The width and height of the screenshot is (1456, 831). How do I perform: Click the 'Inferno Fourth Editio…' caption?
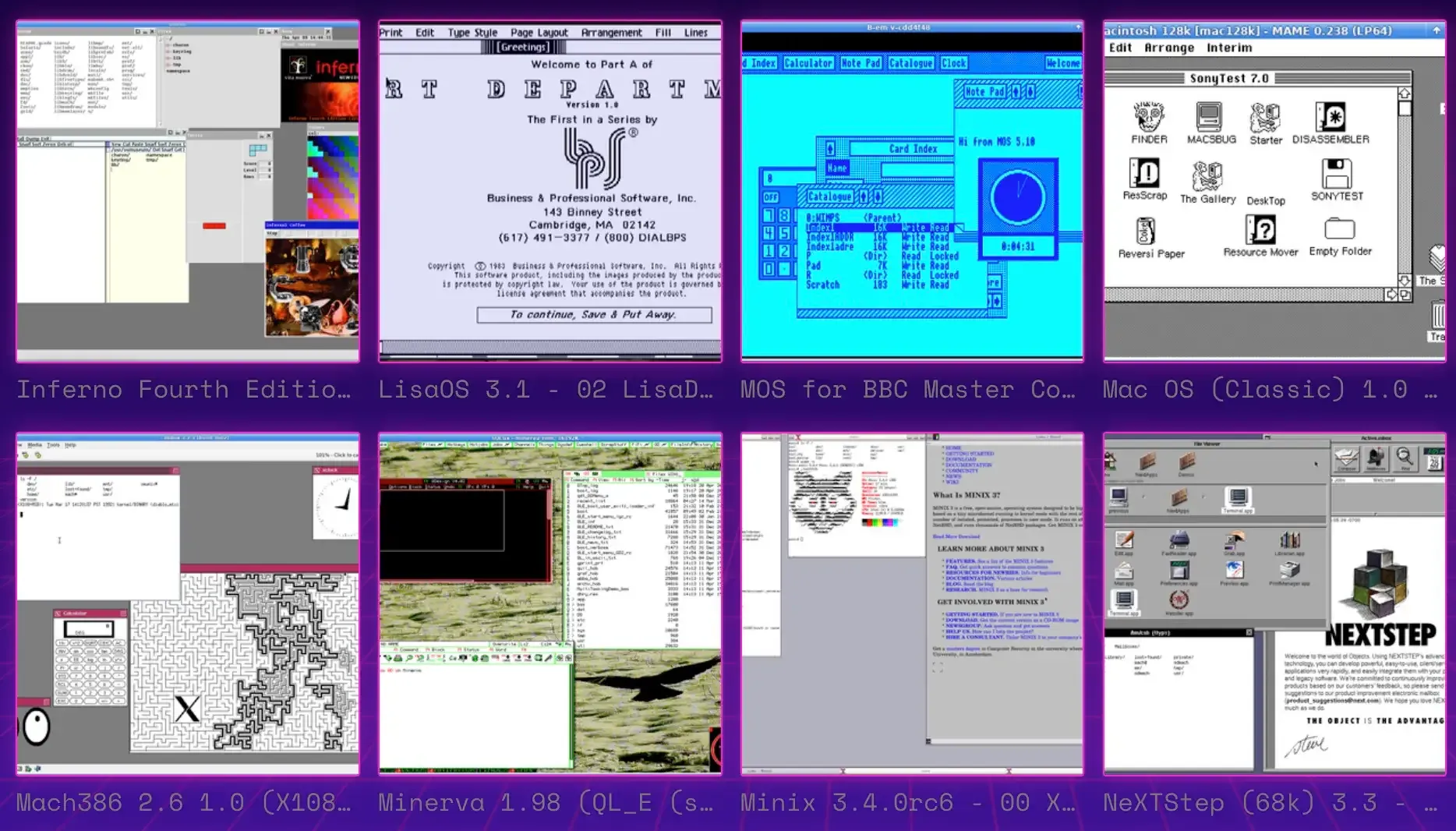coord(184,389)
